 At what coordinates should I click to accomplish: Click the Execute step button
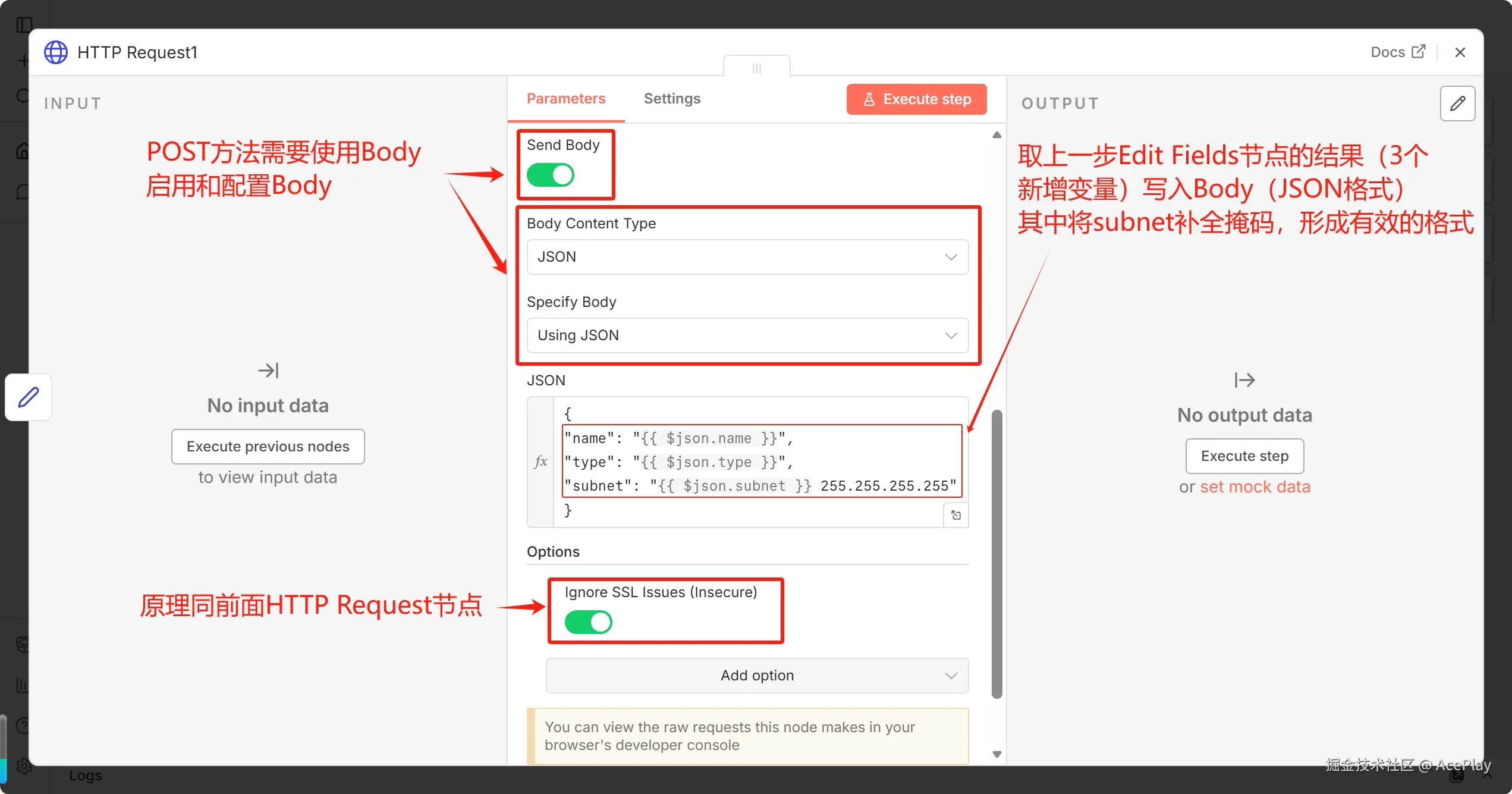click(916, 99)
